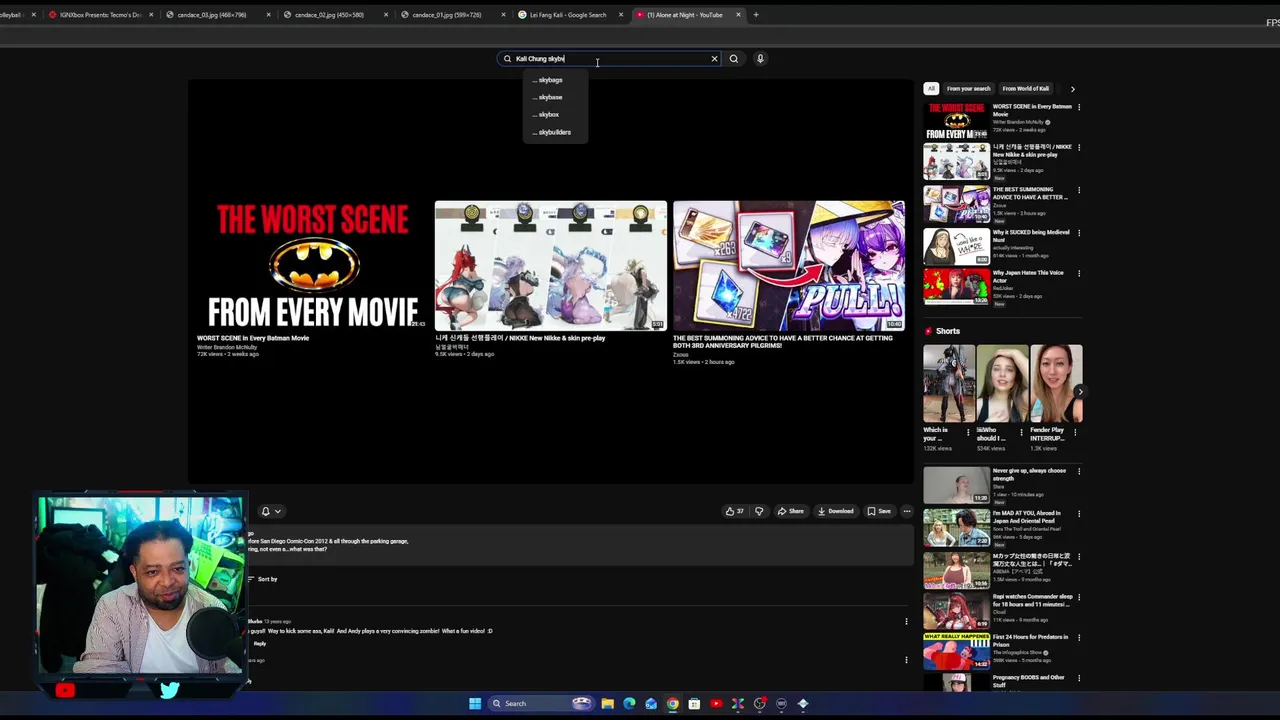The height and width of the screenshot is (720, 1280).
Task: Open 'Fender Play INTERRUP...' short
Action: point(1056,383)
